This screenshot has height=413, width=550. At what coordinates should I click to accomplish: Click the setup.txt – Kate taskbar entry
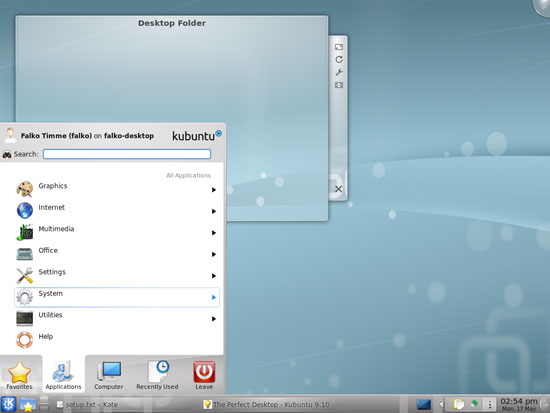[88, 405]
